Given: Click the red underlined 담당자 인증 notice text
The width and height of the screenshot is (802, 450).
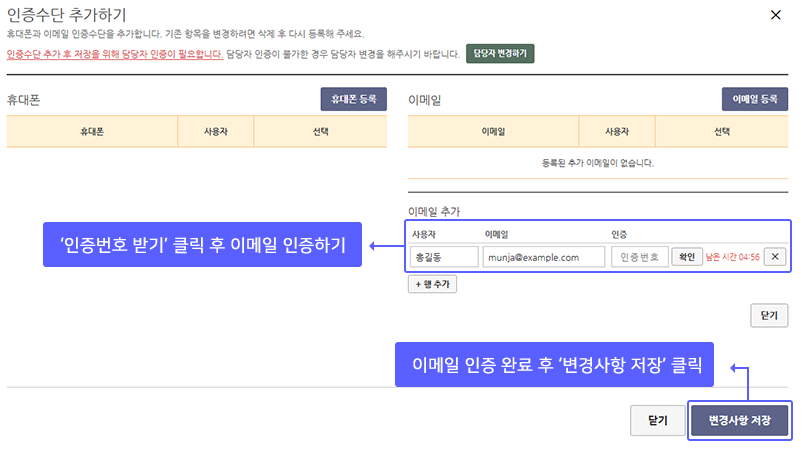Looking at the screenshot, I should click(115, 54).
